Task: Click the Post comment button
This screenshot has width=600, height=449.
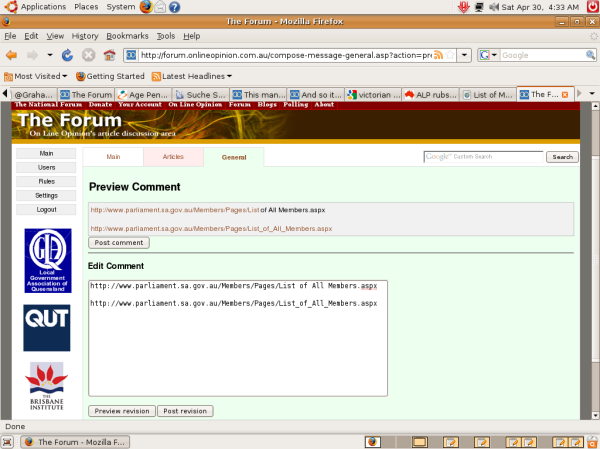Action: click(119, 243)
